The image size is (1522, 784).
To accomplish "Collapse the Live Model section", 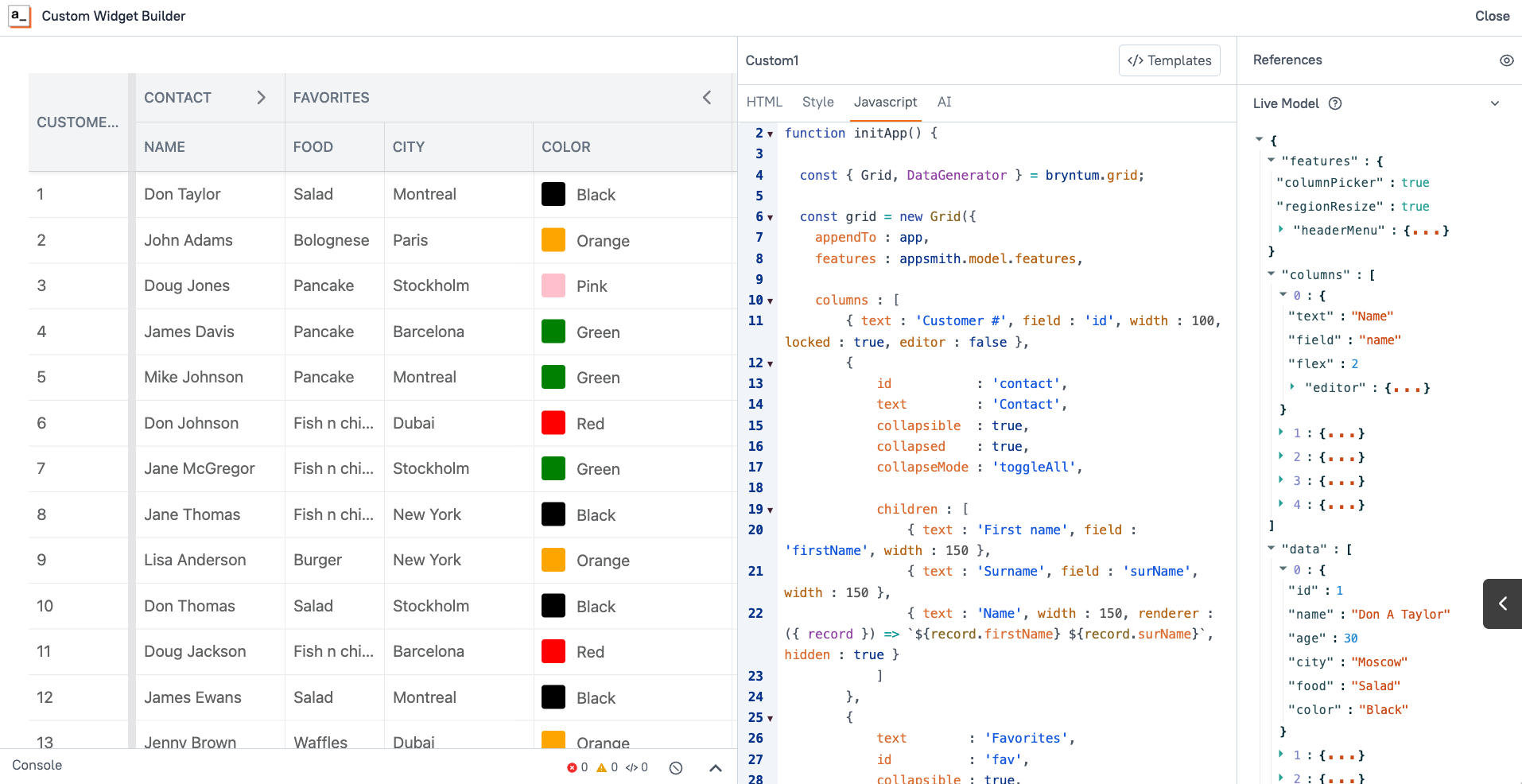I will coord(1494,103).
